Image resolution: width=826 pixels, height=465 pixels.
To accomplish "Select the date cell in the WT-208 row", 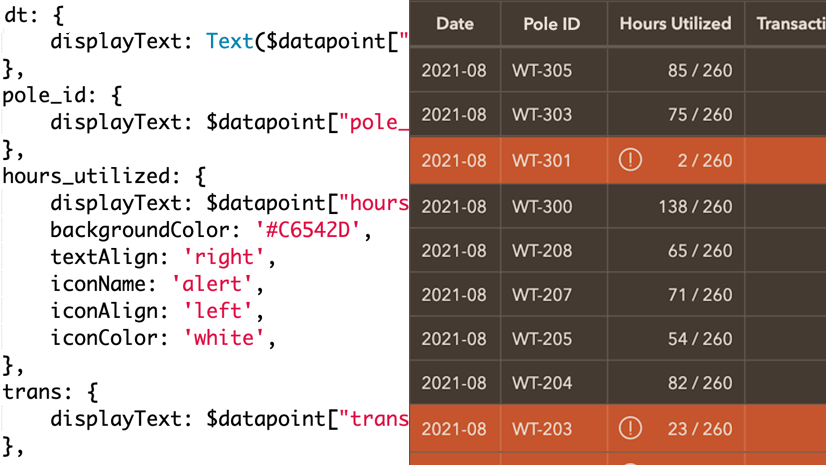I will point(454,250).
